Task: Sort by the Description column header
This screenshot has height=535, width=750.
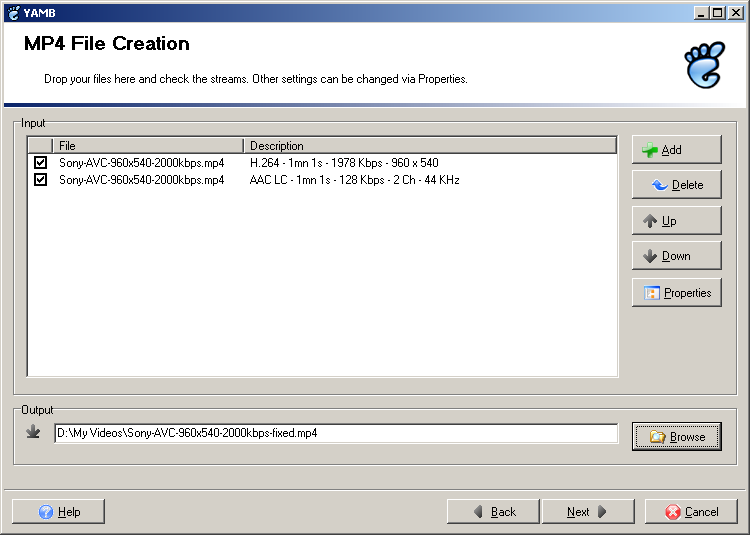Action: pyautogui.click(x=430, y=146)
